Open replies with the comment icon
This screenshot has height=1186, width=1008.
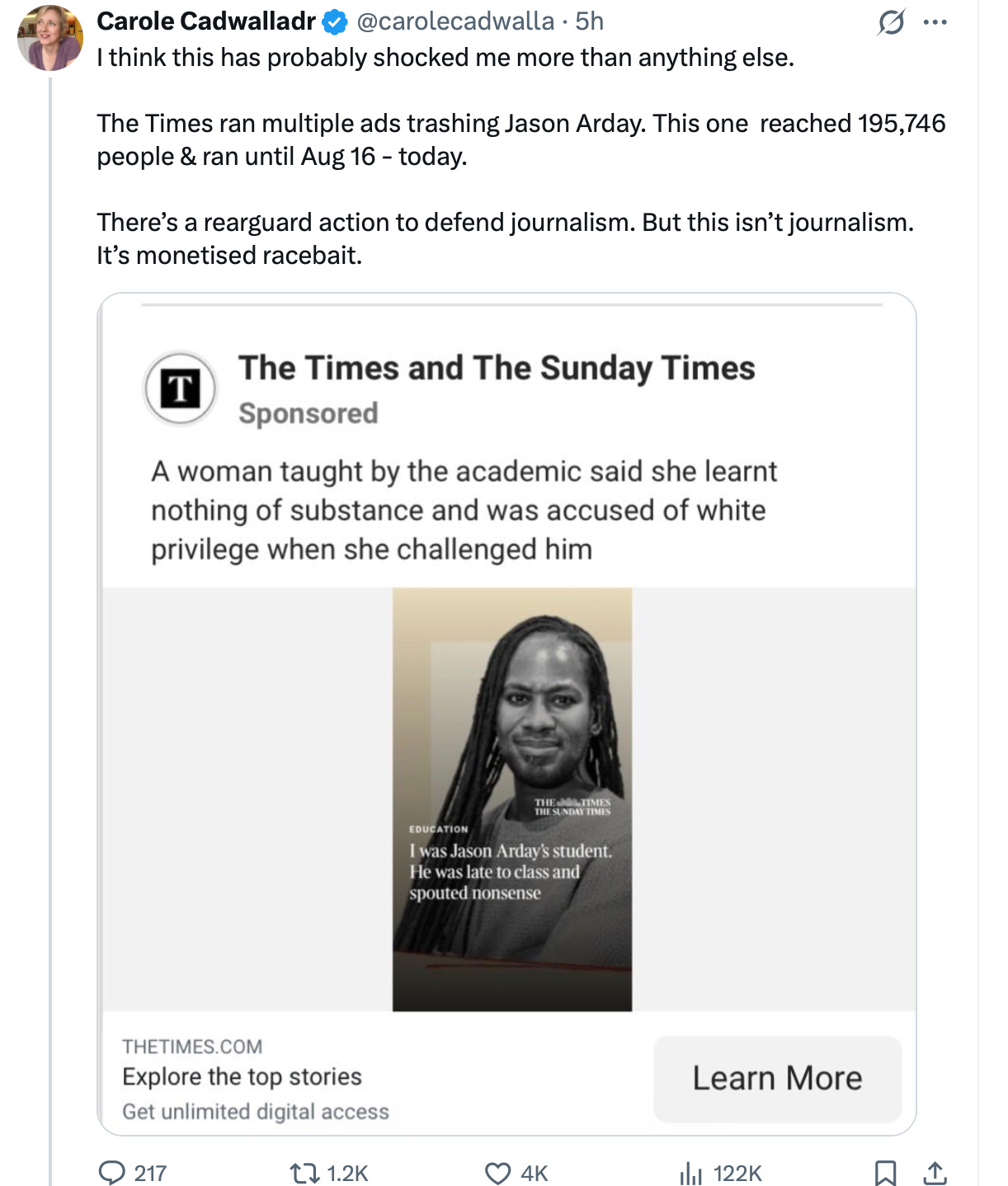111,1172
